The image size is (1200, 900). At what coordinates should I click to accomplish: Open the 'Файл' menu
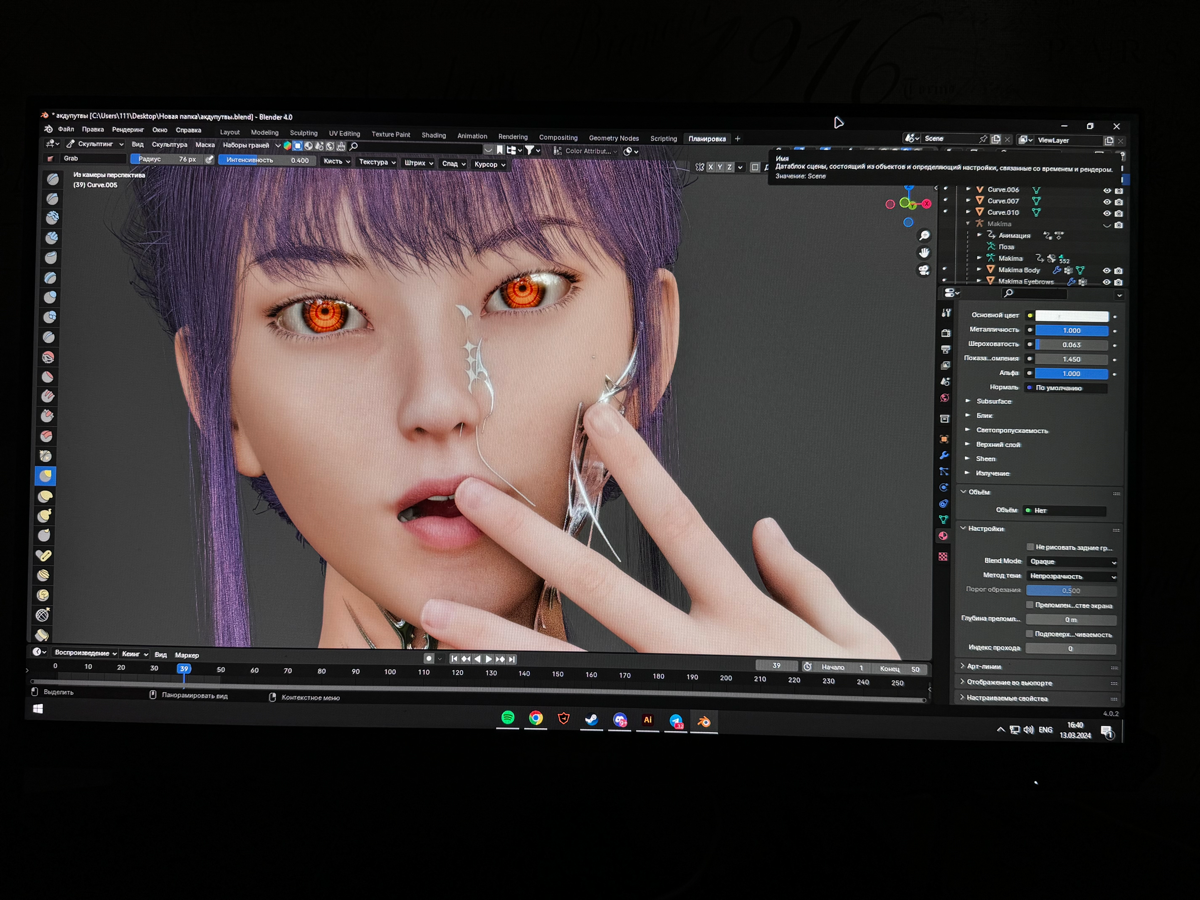(x=66, y=129)
